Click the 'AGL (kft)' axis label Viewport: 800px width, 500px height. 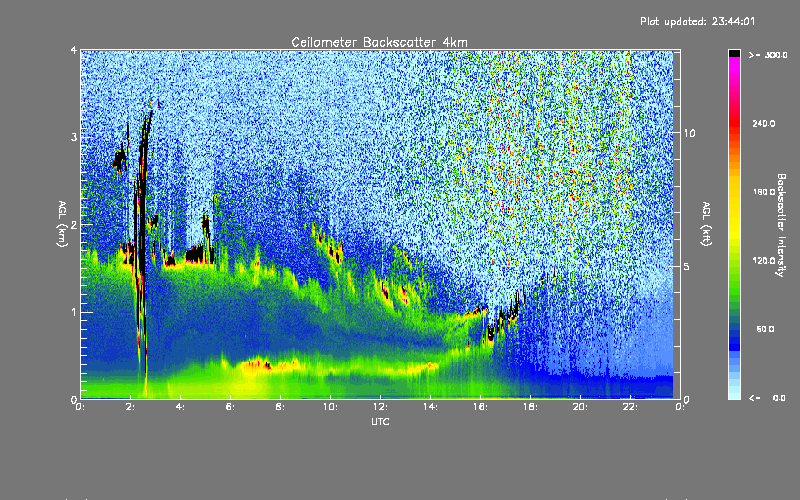click(706, 224)
